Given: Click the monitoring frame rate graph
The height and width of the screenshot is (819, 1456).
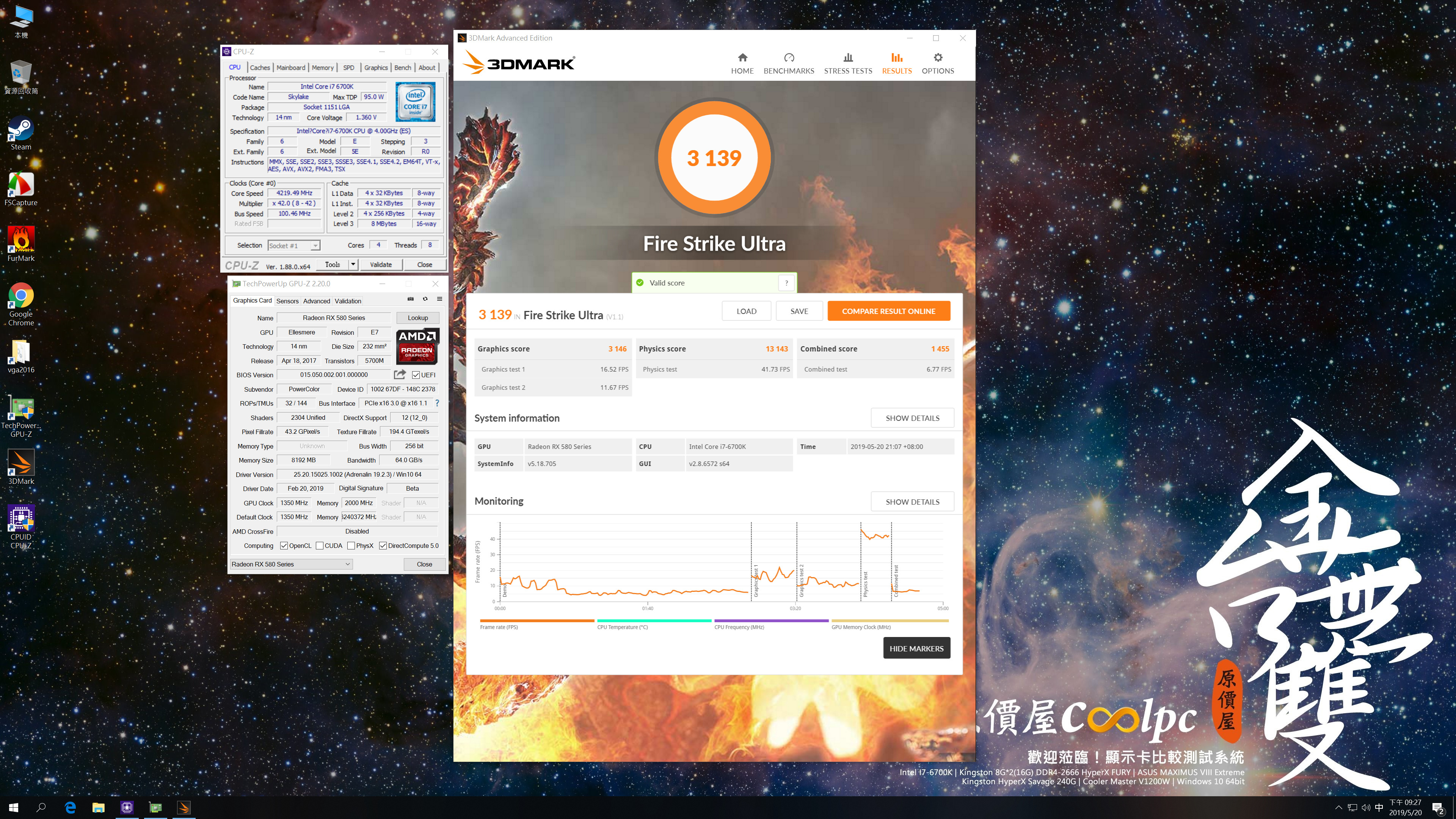Looking at the screenshot, I should pyautogui.click(x=721, y=562).
